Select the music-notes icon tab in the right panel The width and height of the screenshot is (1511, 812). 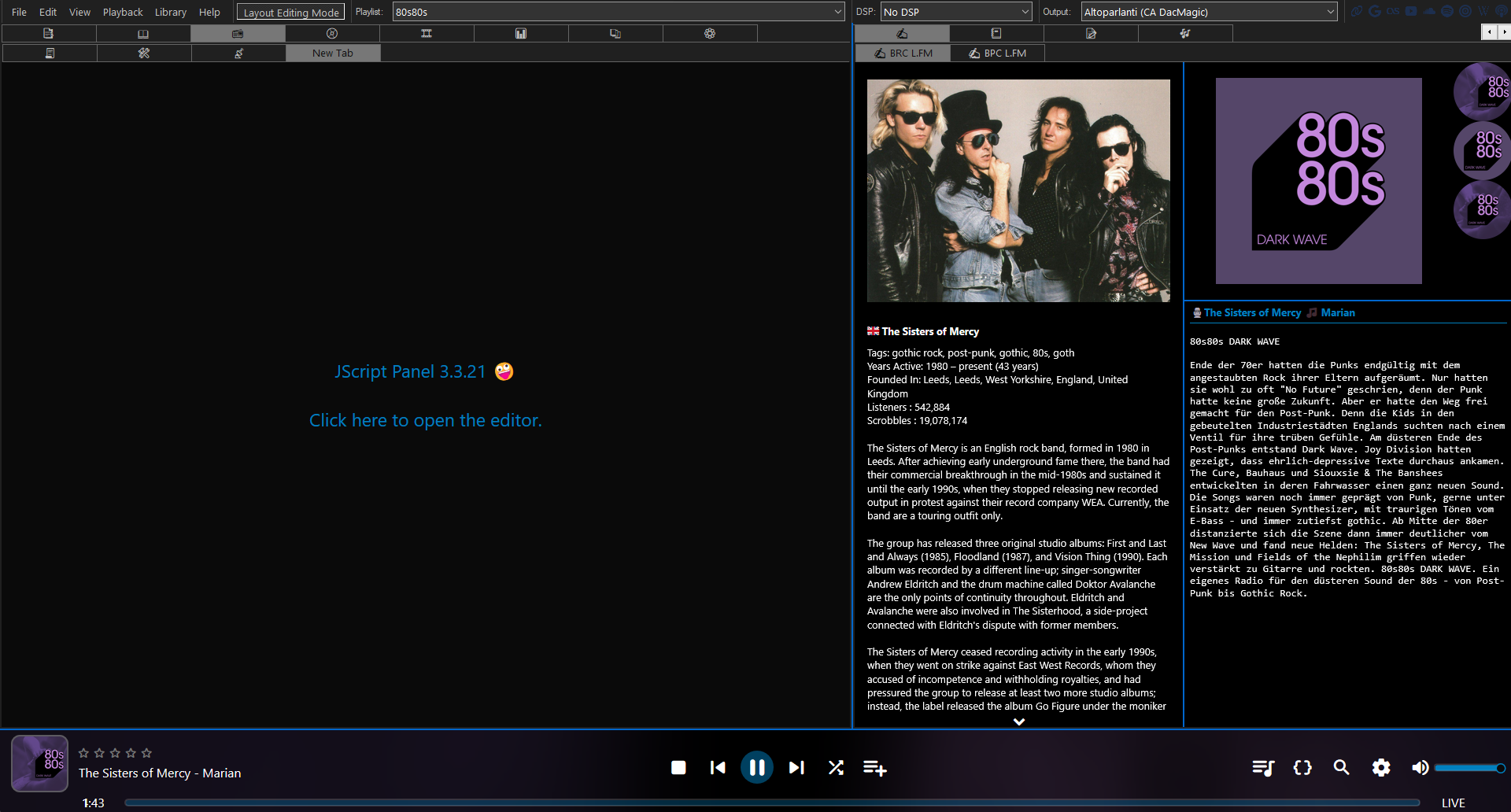pos(1185,33)
